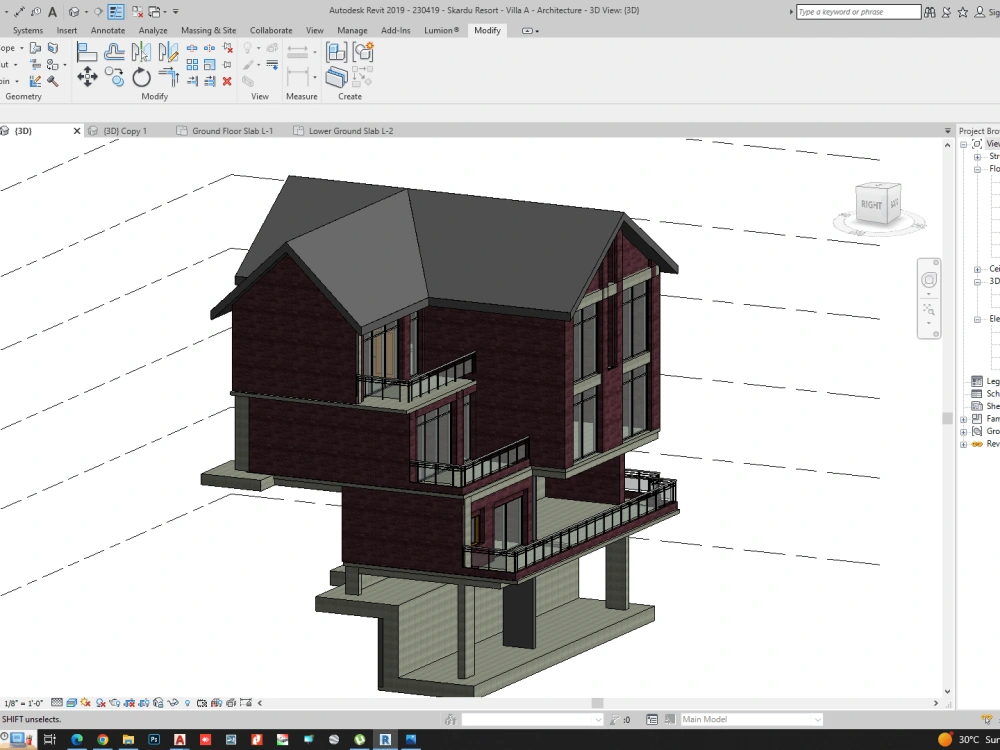Screen dimensions: 1000x750
Task: Click the Delete tool in Modify panel
Action: click(x=228, y=82)
